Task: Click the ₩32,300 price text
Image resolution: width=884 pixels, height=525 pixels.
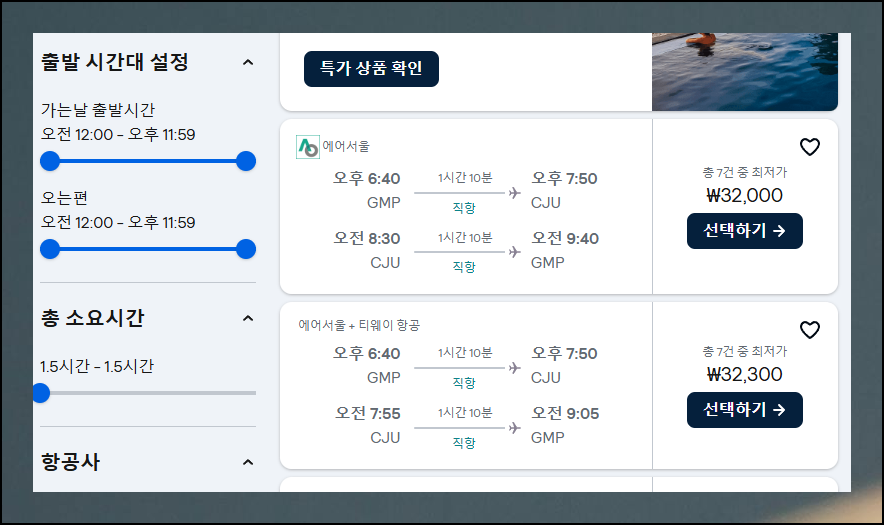Action: coord(744,374)
